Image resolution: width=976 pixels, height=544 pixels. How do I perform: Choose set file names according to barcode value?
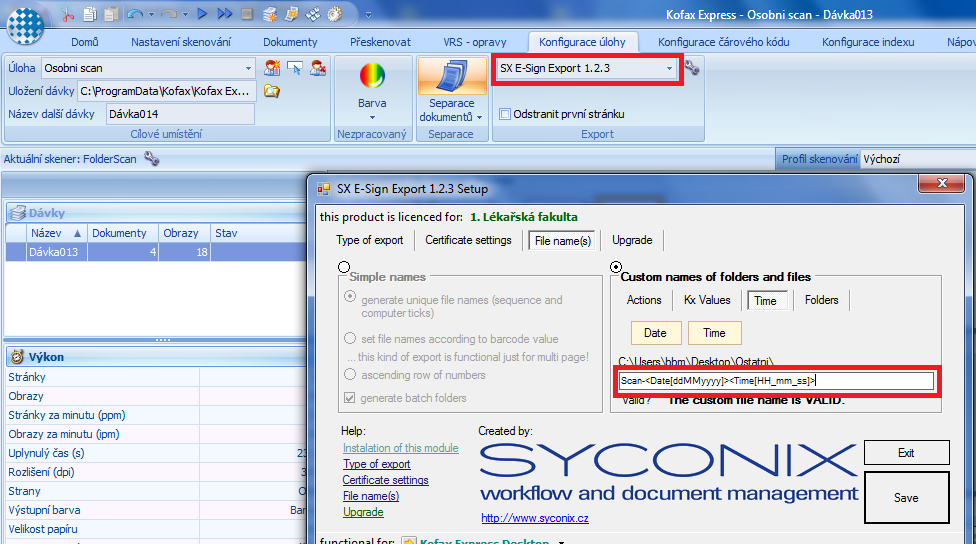click(x=350, y=338)
